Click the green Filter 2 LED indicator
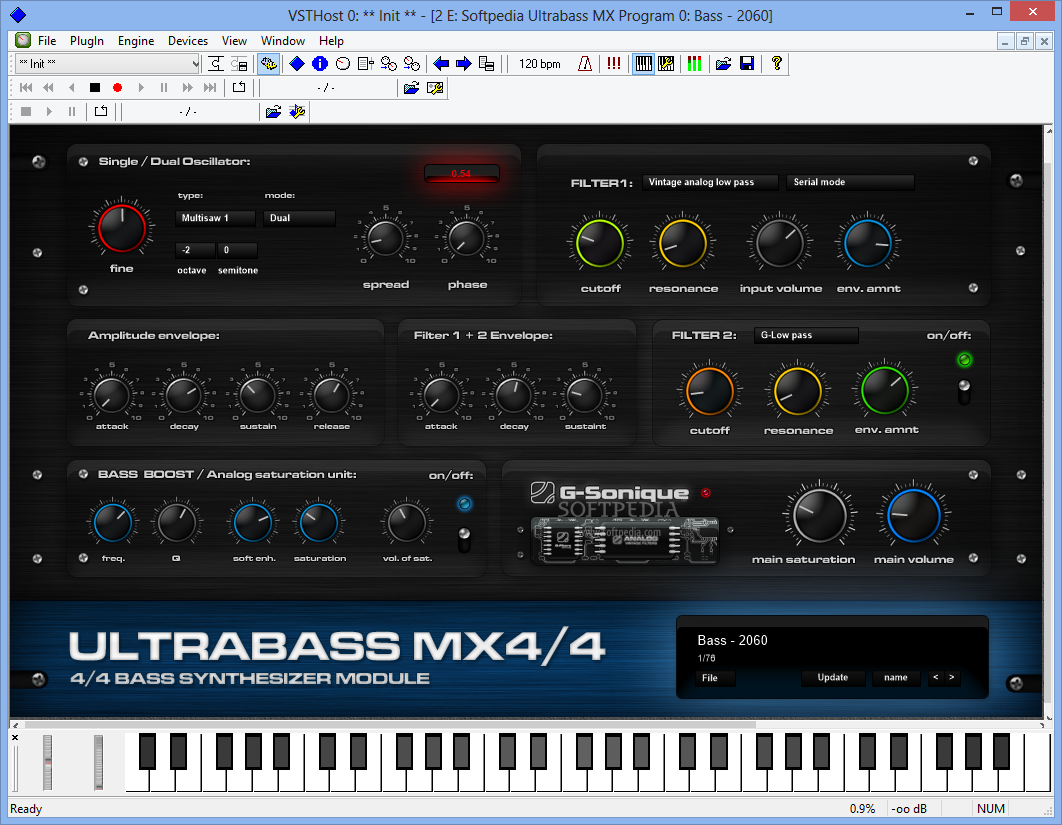This screenshot has height=825, width=1062. click(x=964, y=360)
